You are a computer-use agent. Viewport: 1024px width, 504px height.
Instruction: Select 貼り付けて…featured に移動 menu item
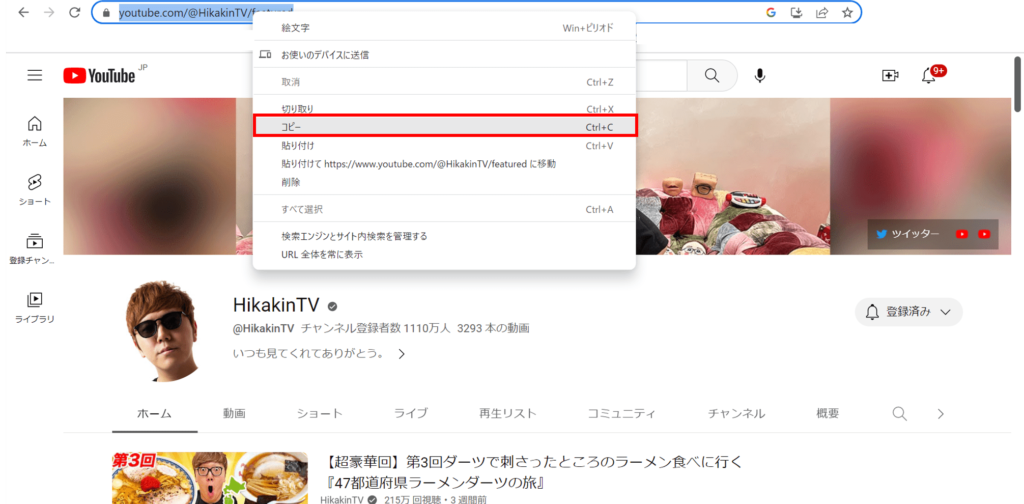[444, 164]
